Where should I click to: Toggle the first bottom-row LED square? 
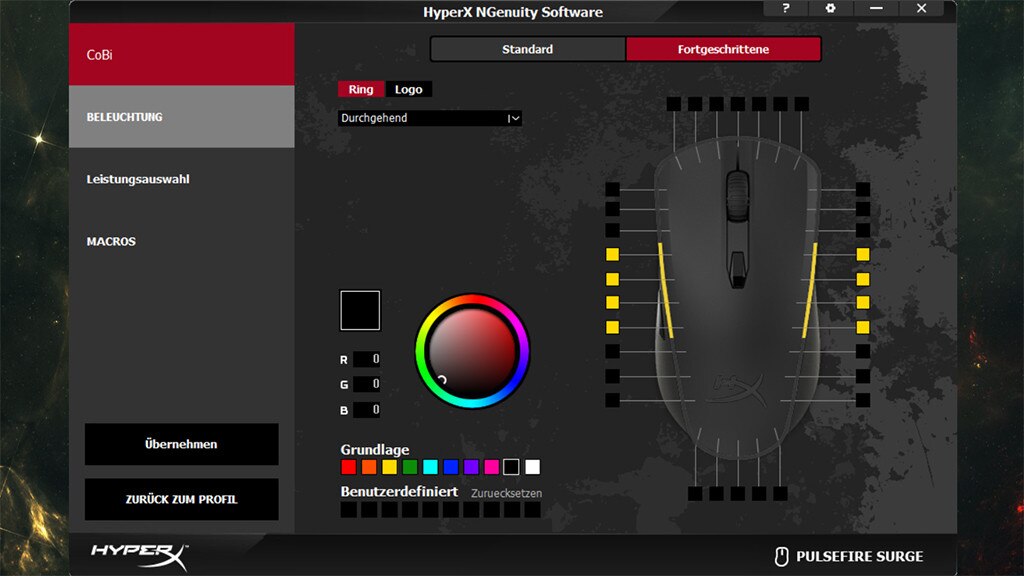point(696,493)
